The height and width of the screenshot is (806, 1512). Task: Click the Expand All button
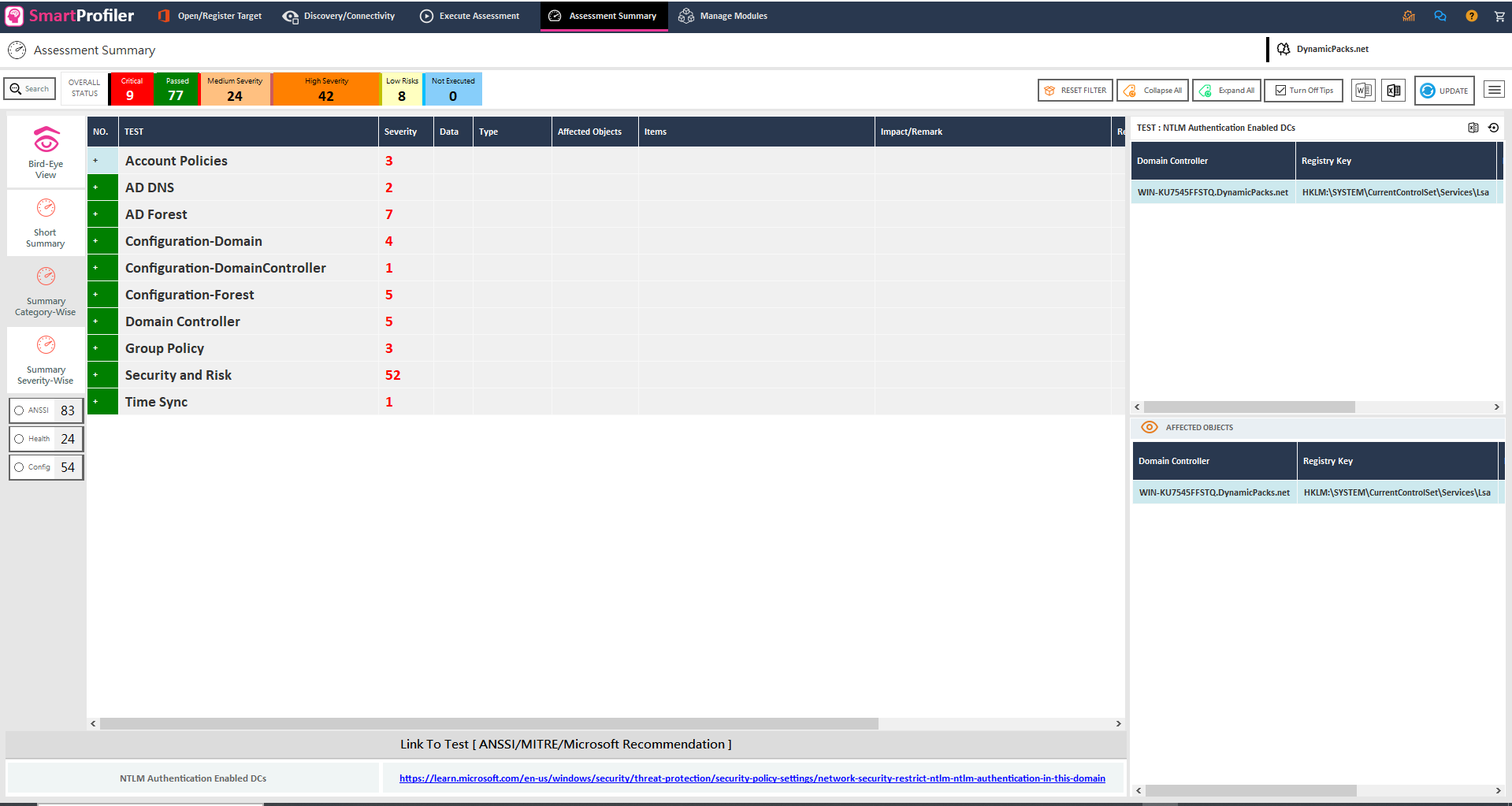tap(1228, 91)
